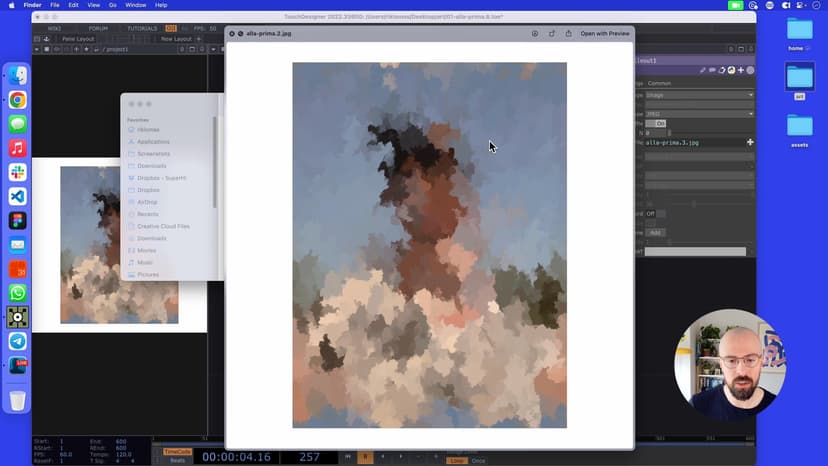Click Open with Preview button
The height and width of the screenshot is (466, 828).
[x=604, y=33]
